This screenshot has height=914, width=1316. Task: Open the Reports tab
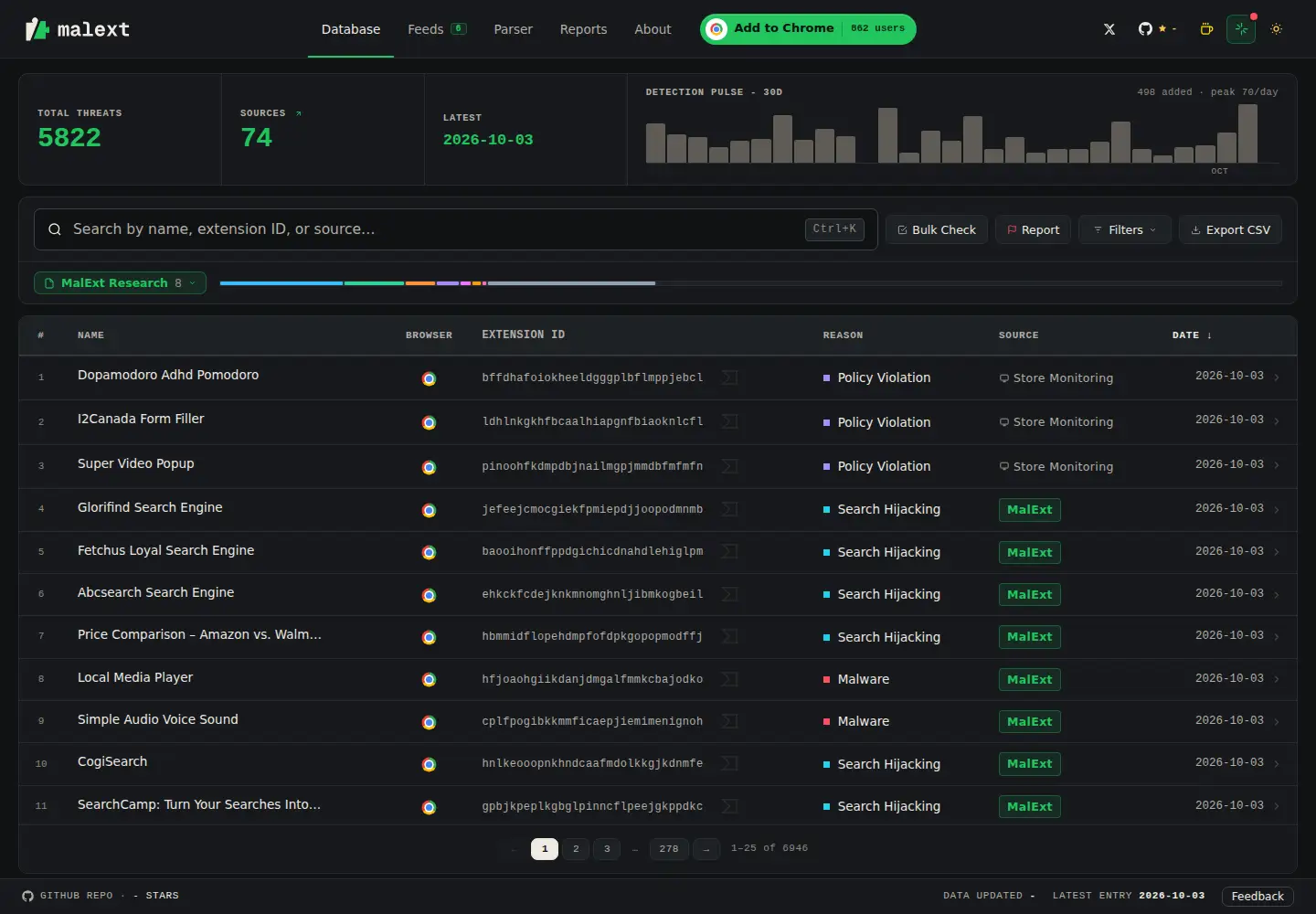pyautogui.click(x=583, y=29)
